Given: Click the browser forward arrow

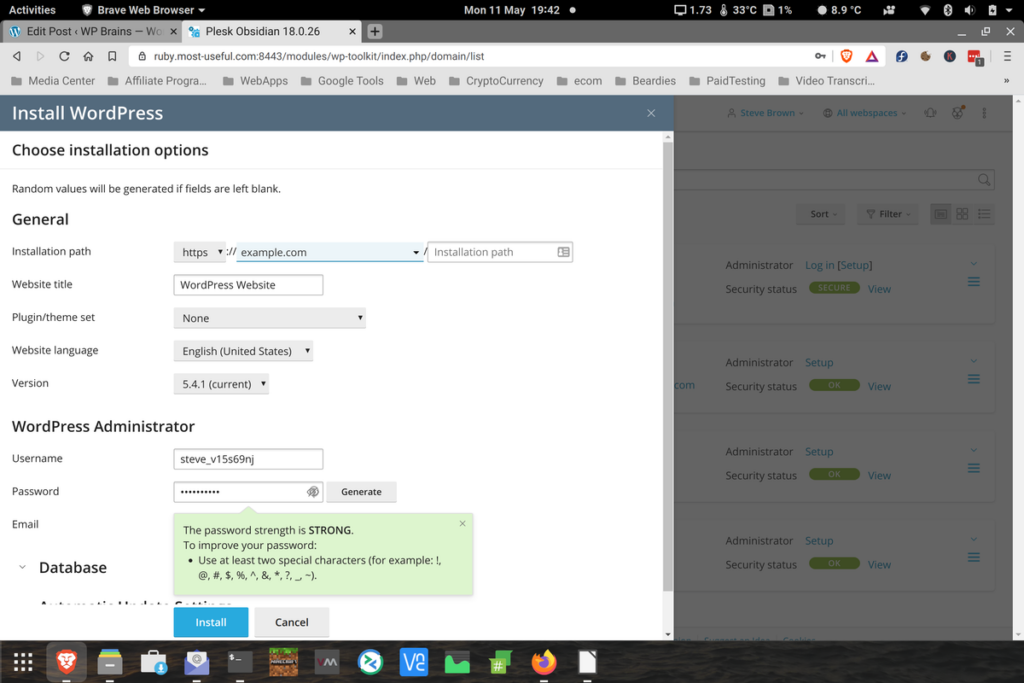Looking at the screenshot, I should pyautogui.click(x=40, y=56).
